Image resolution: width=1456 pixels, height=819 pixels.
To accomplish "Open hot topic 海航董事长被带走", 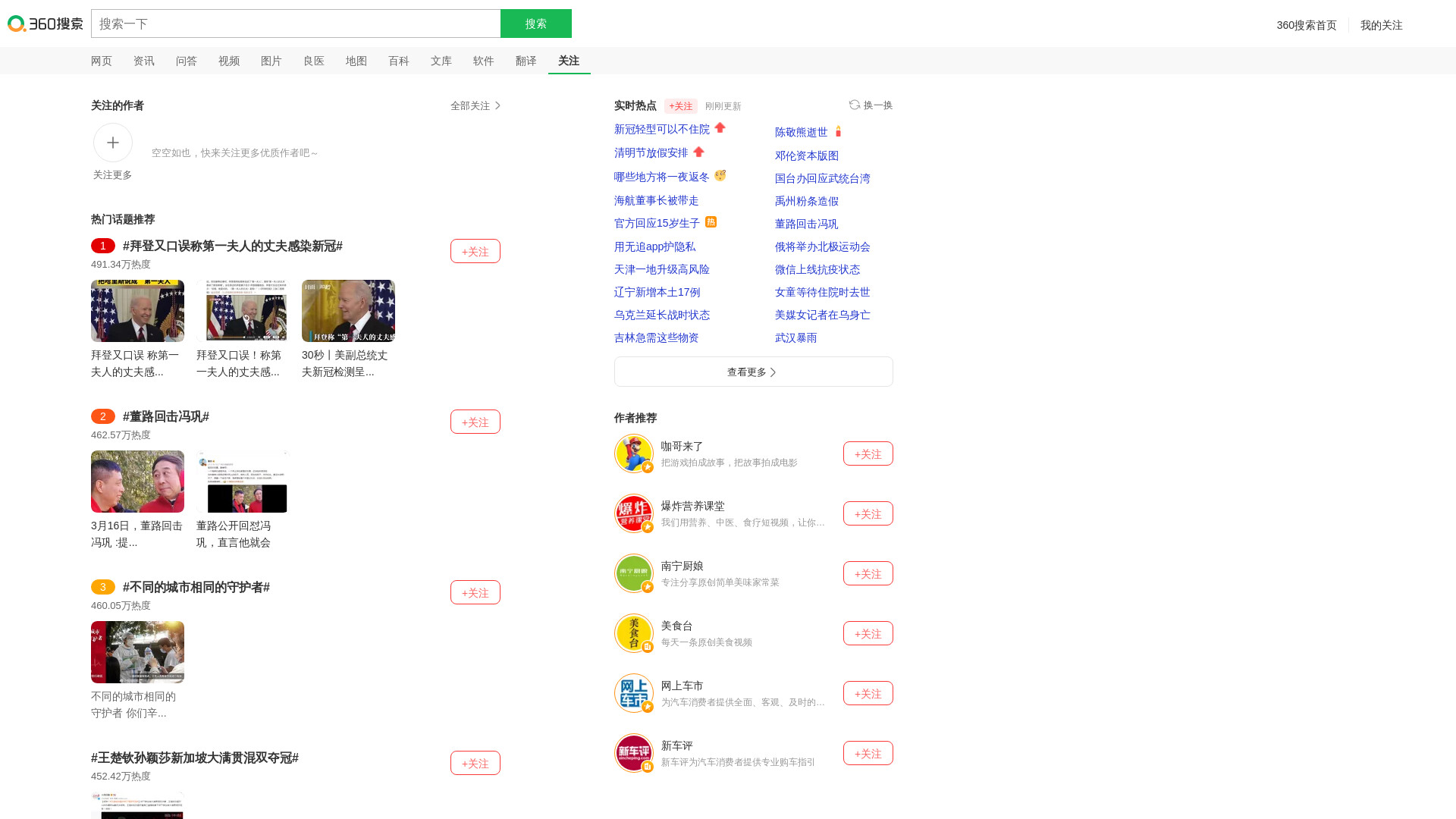I will (x=657, y=200).
